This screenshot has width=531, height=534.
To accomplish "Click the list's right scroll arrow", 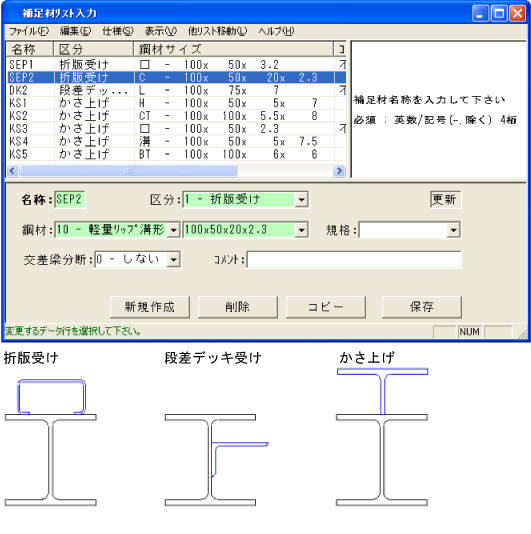I will pyautogui.click(x=339, y=171).
